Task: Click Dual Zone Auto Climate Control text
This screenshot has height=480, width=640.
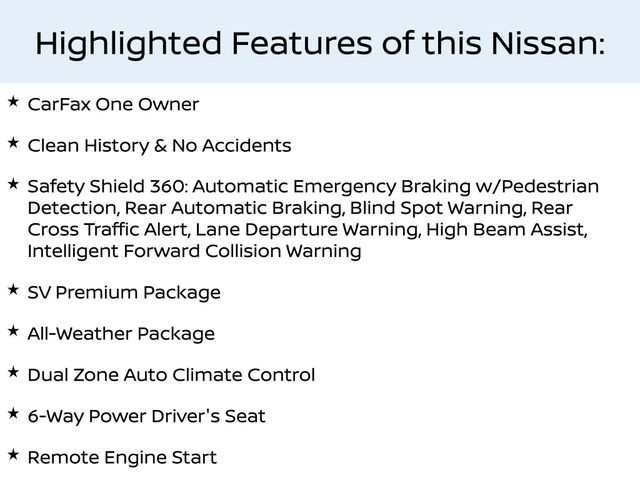Action: 171,376
